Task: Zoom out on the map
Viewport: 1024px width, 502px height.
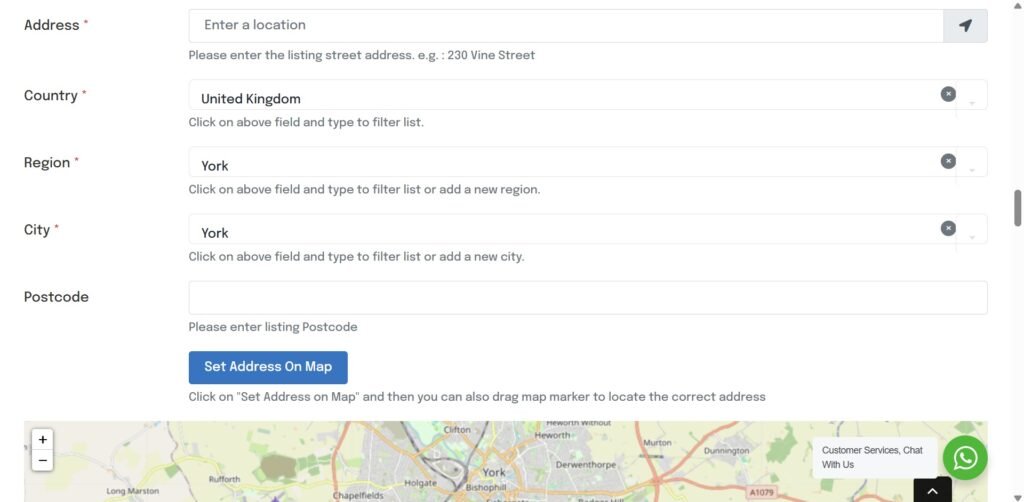Action: point(42,461)
